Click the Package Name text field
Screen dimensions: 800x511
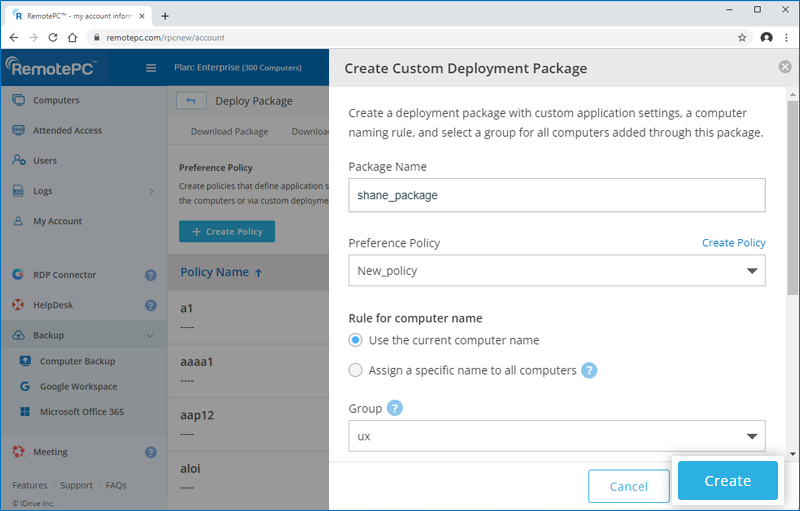(x=557, y=195)
